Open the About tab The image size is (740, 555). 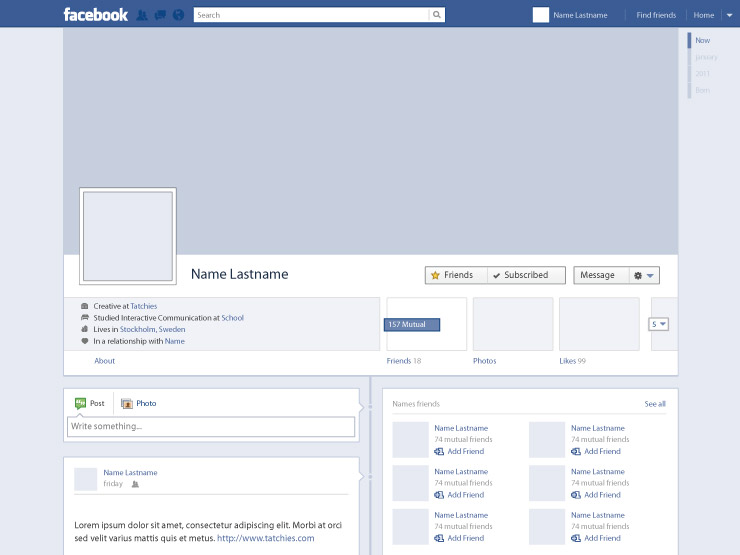pyautogui.click(x=104, y=361)
